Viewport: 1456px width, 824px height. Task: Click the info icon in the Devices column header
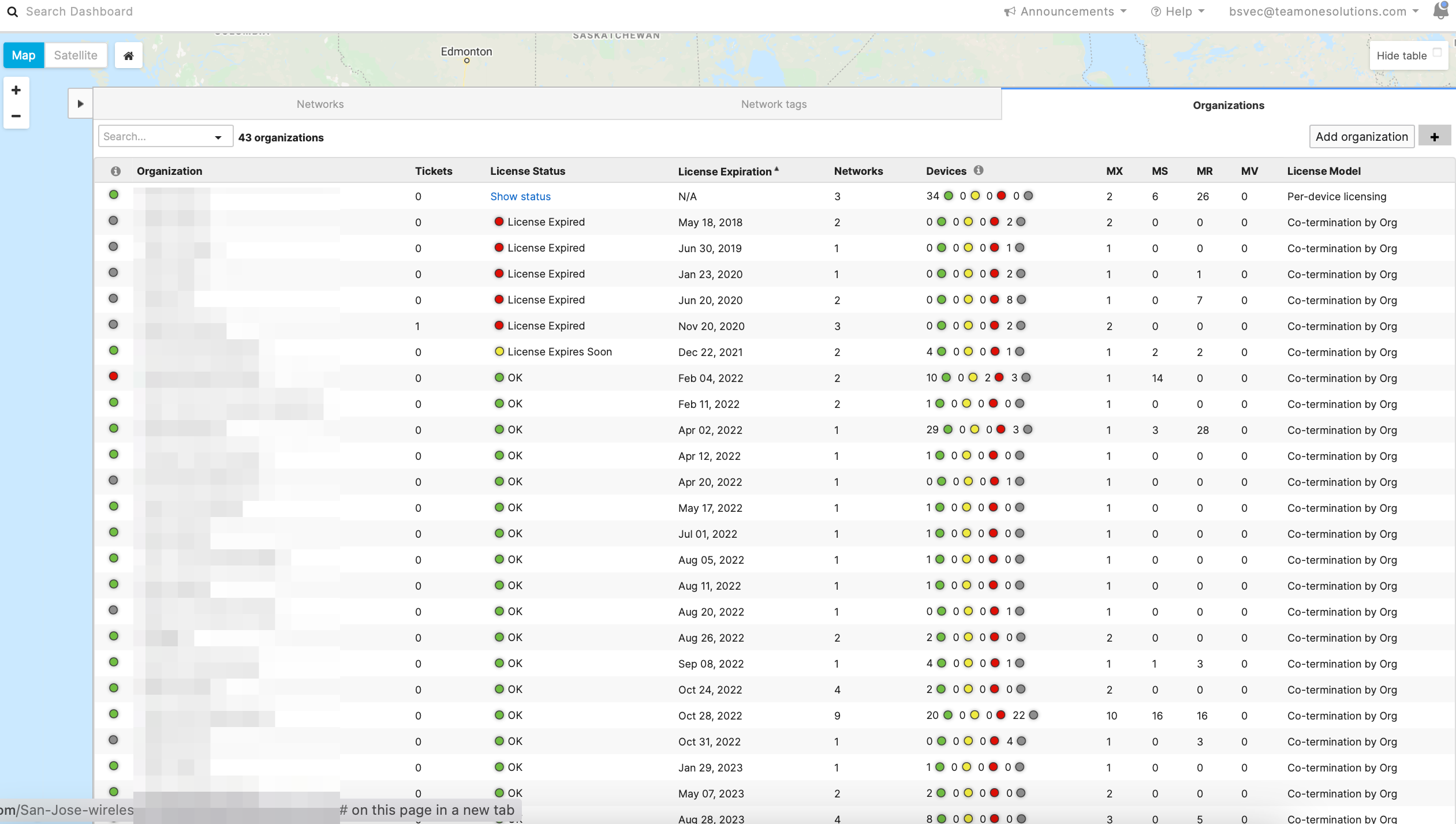tap(979, 170)
